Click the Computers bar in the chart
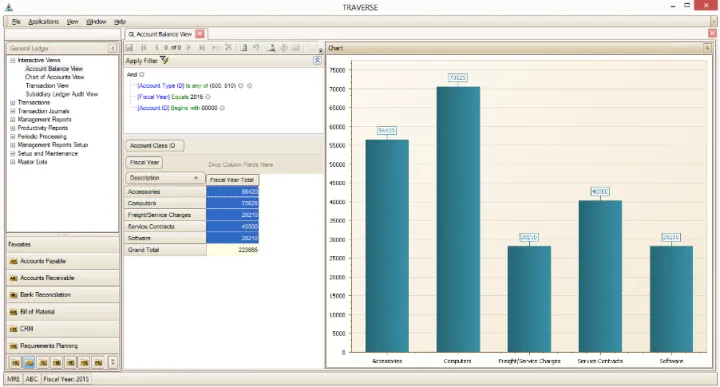The width and height of the screenshot is (720, 387). click(x=458, y=219)
